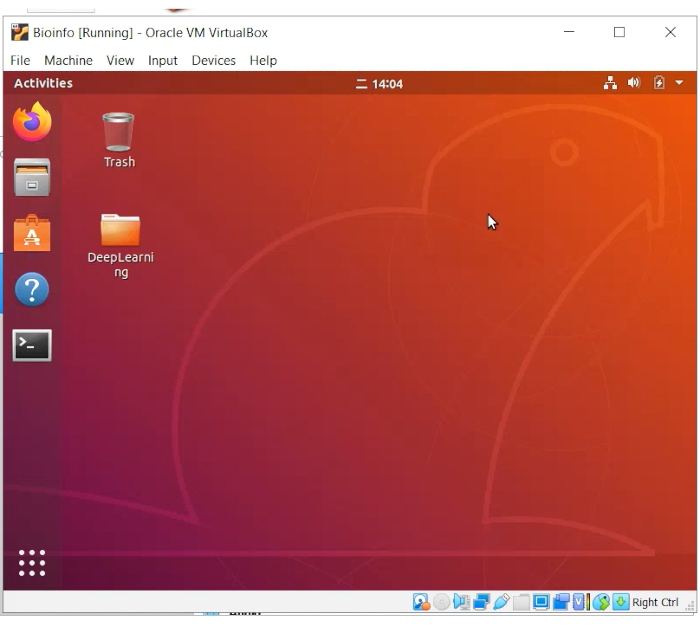Open the Help icon in the dock

pyautogui.click(x=32, y=290)
